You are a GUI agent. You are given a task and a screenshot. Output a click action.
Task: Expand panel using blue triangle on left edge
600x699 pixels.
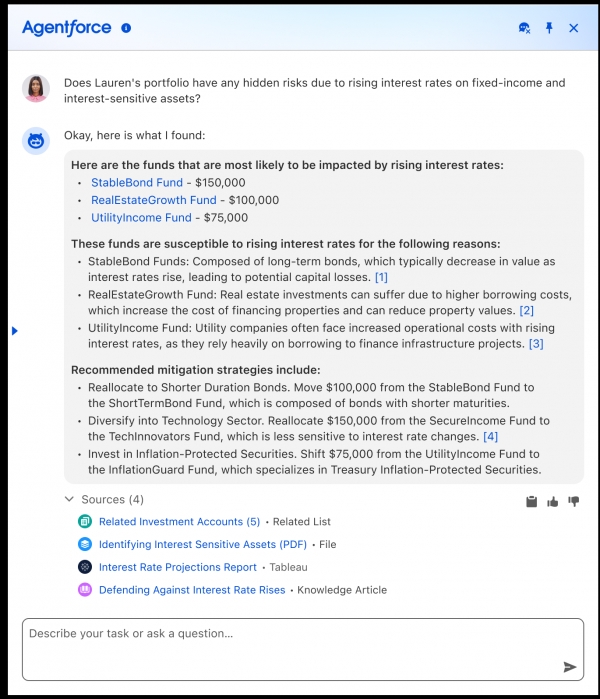coord(15,331)
